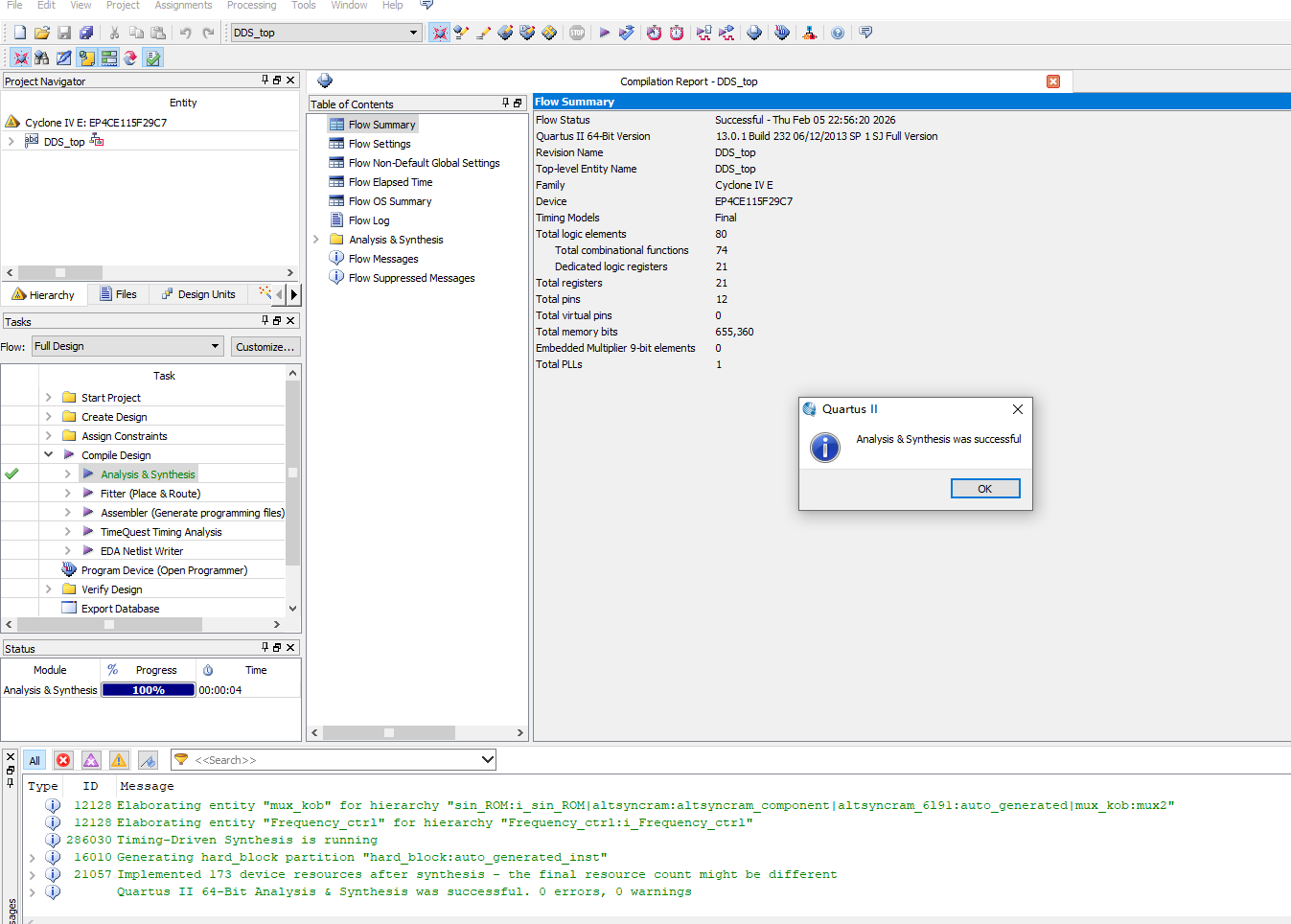
Task: Toggle the error messages filter
Action: tap(63, 760)
